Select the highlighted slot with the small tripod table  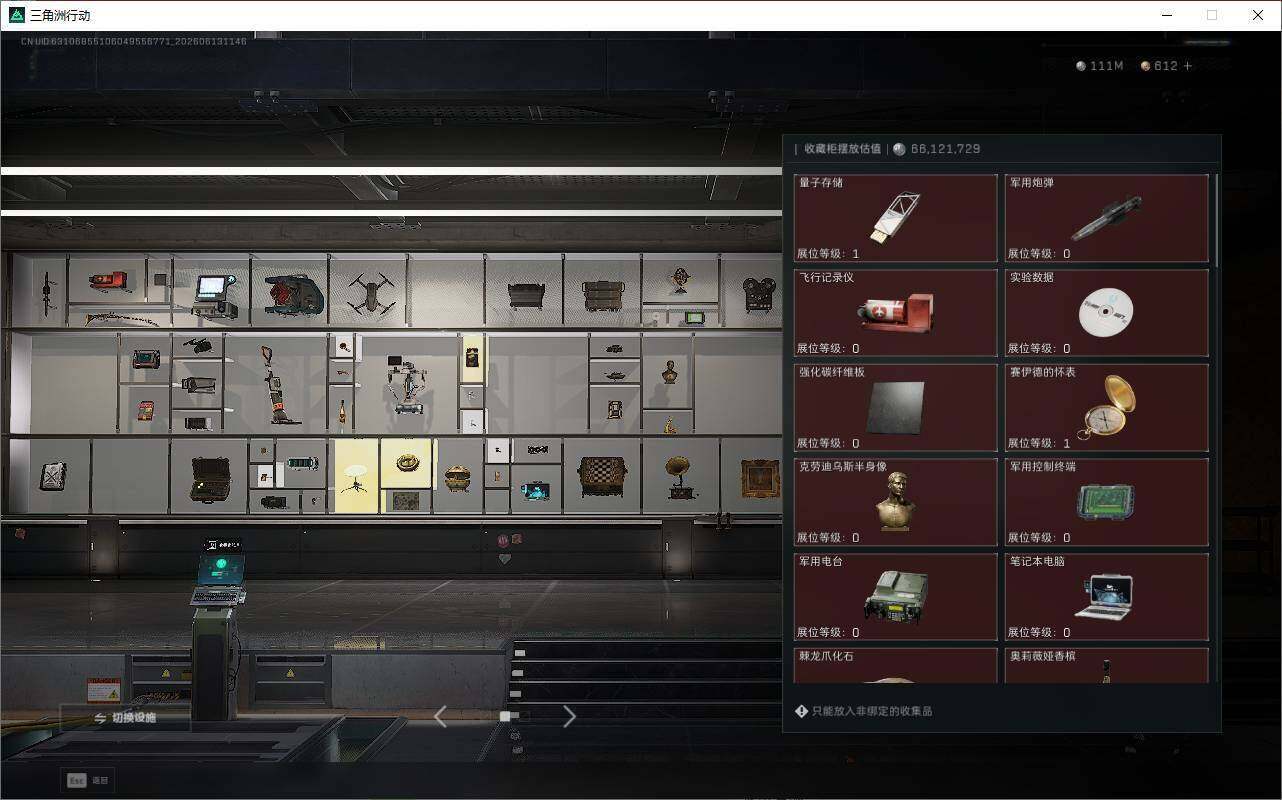pyautogui.click(x=356, y=476)
